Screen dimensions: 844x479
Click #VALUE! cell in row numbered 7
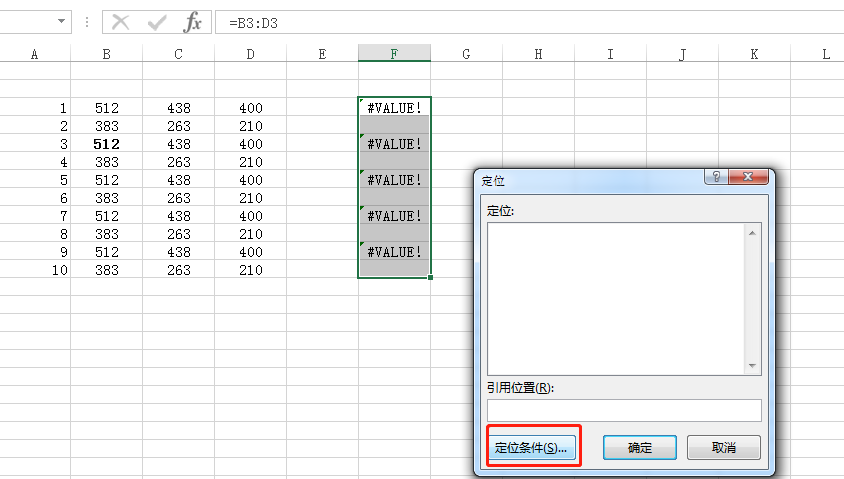coord(395,215)
